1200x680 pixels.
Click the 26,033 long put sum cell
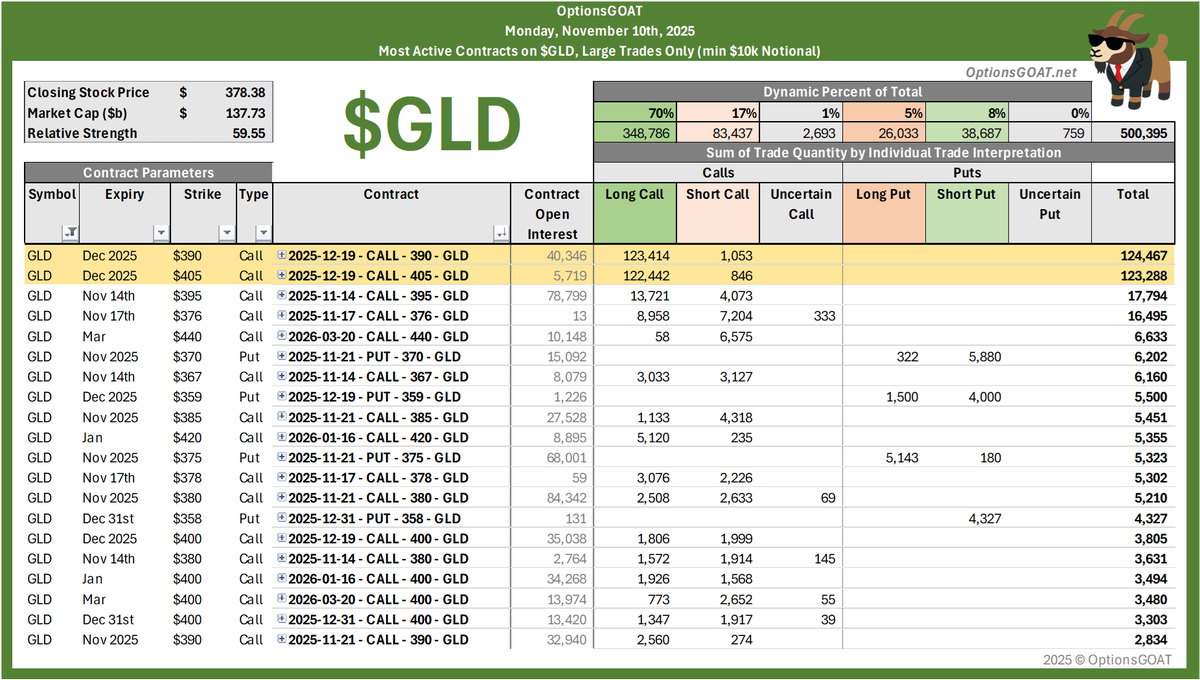point(884,133)
